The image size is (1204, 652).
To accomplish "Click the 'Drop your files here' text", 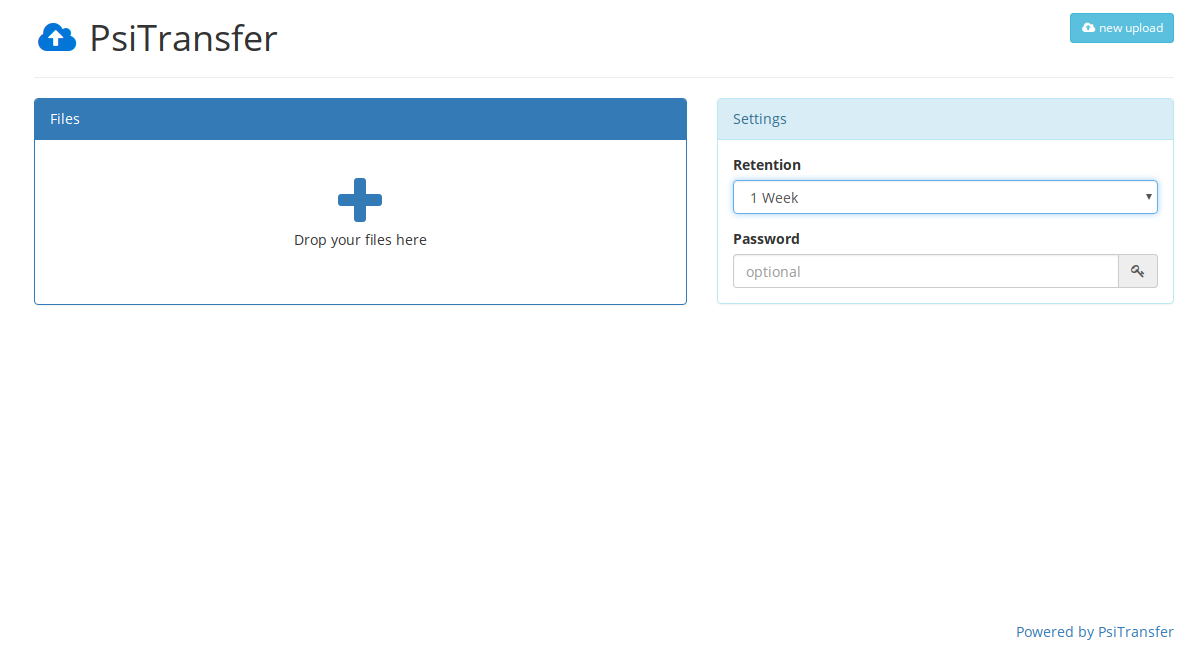I will click(x=360, y=240).
